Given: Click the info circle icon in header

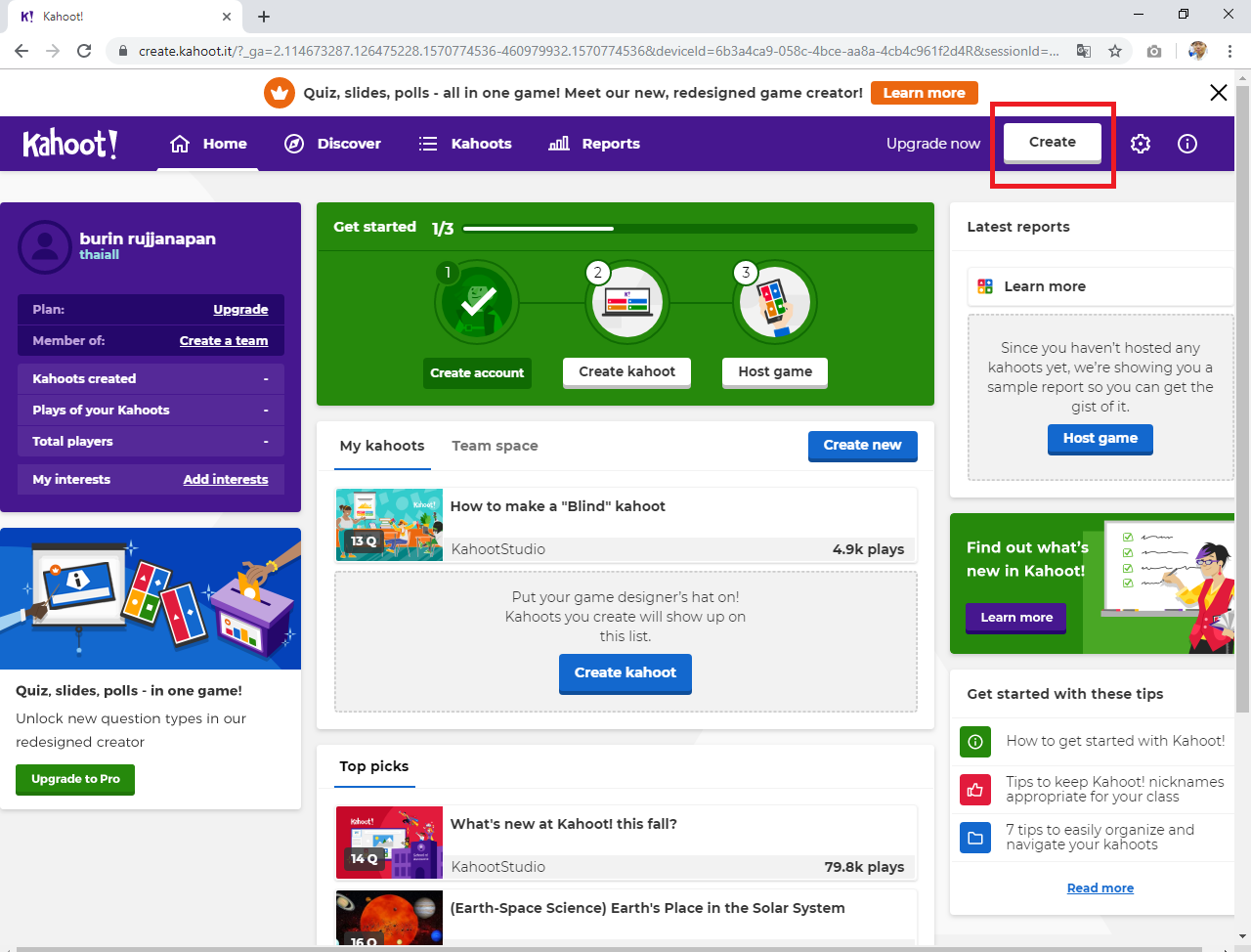Looking at the screenshot, I should pos(1186,144).
